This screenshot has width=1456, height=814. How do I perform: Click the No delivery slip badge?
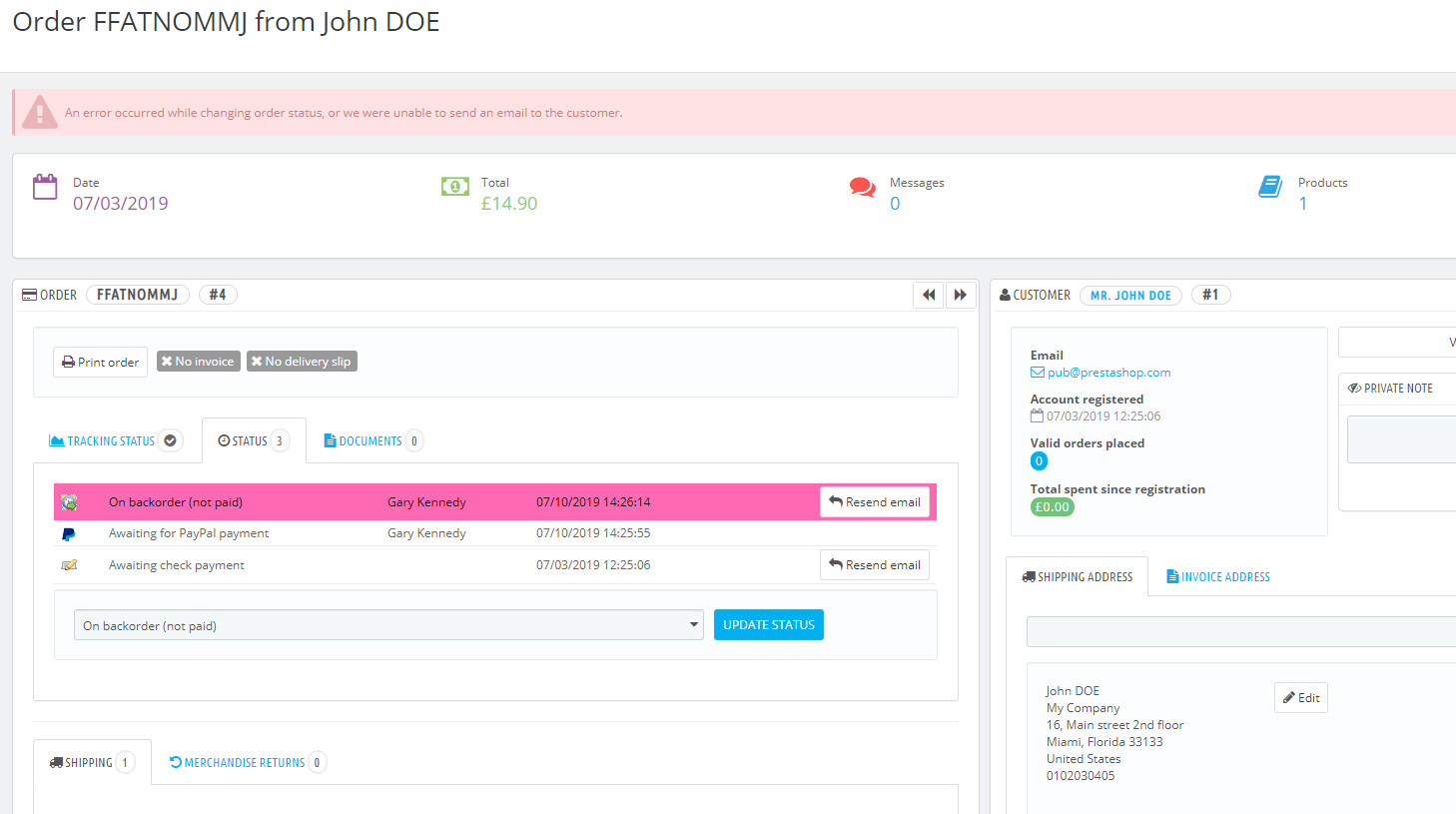click(302, 362)
